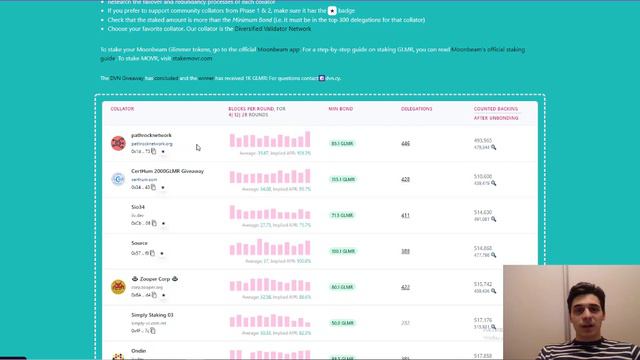Click the Source blocks-per-round bar chart
This screenshot has height=360, width=640.
270,247
